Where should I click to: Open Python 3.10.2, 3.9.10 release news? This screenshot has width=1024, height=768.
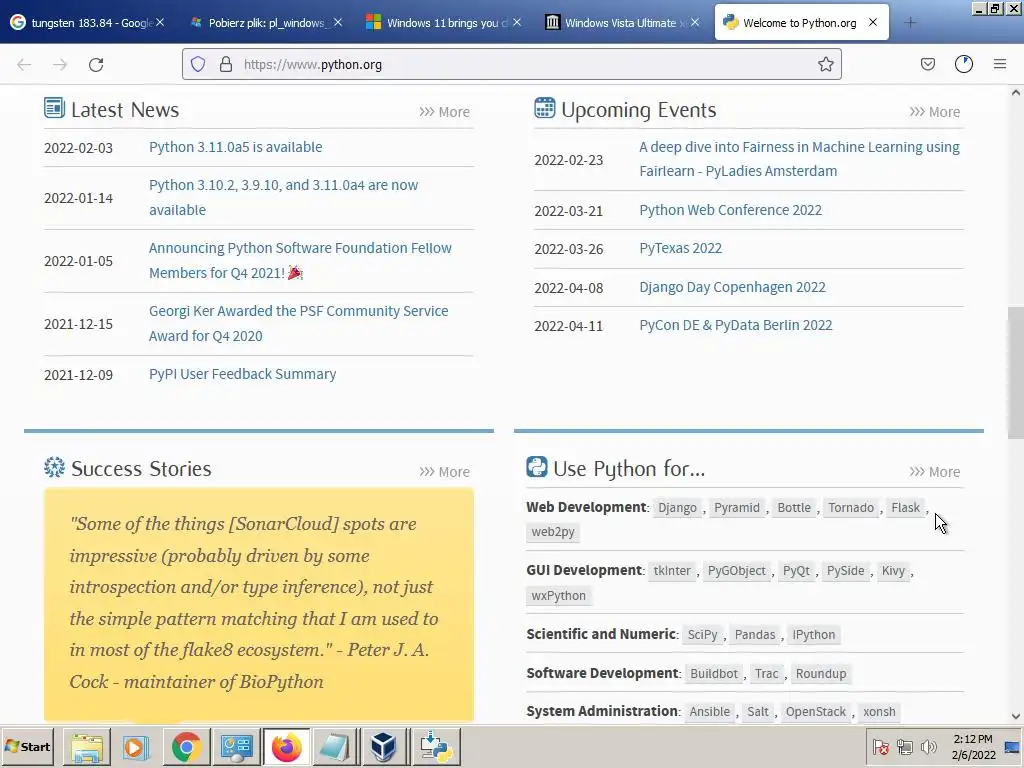[x=283, y=197]
